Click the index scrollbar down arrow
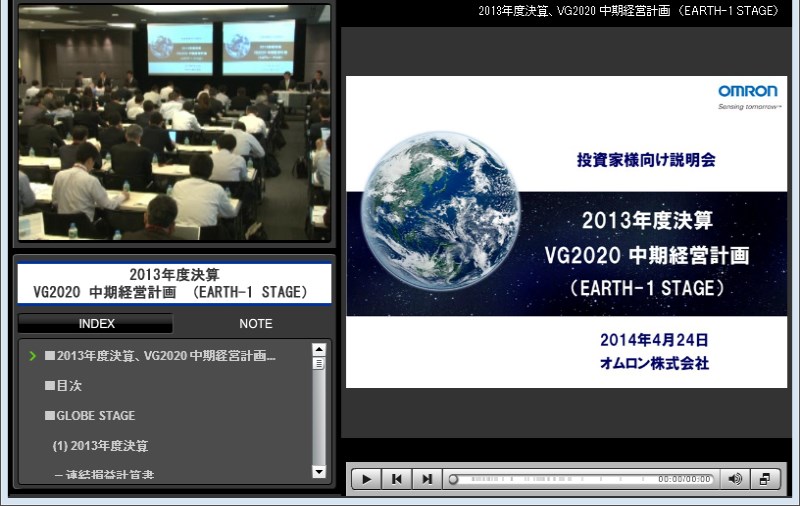 click(x=319, y=472)
